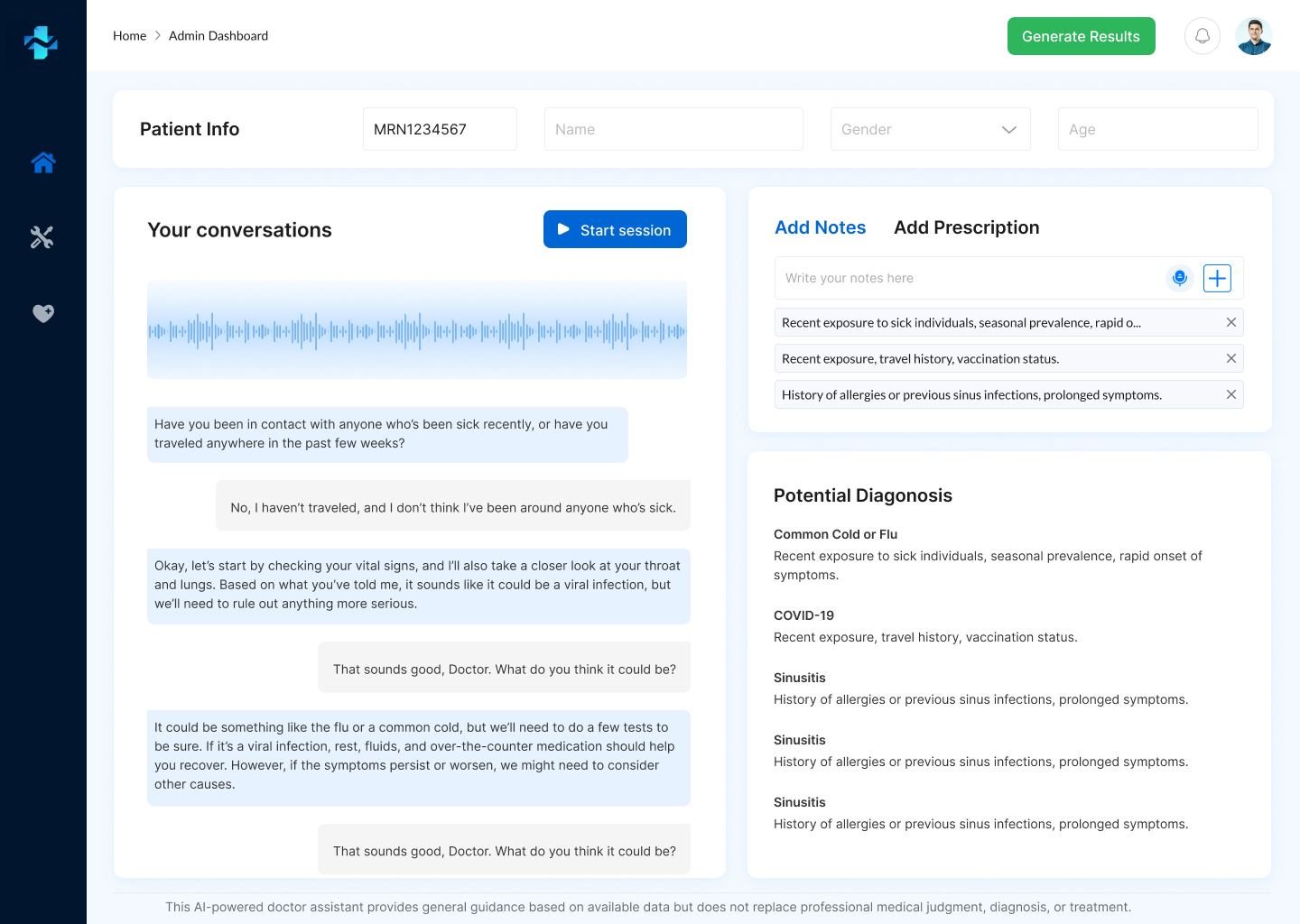The image size is (1300, 924).
Task: Select the Home icon in the sidebar
Action: (42, 162)
